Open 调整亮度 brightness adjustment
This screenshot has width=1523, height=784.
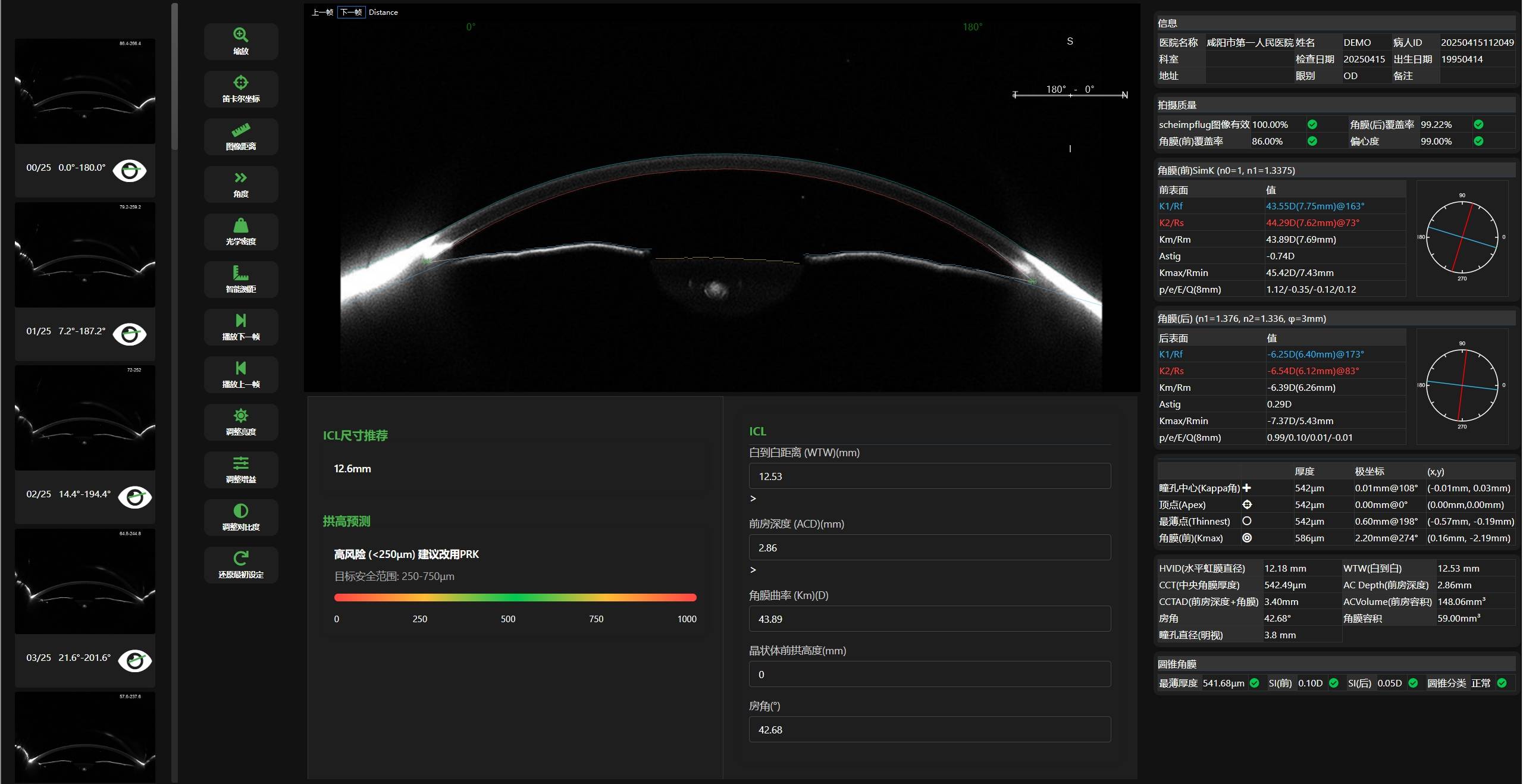241,422
